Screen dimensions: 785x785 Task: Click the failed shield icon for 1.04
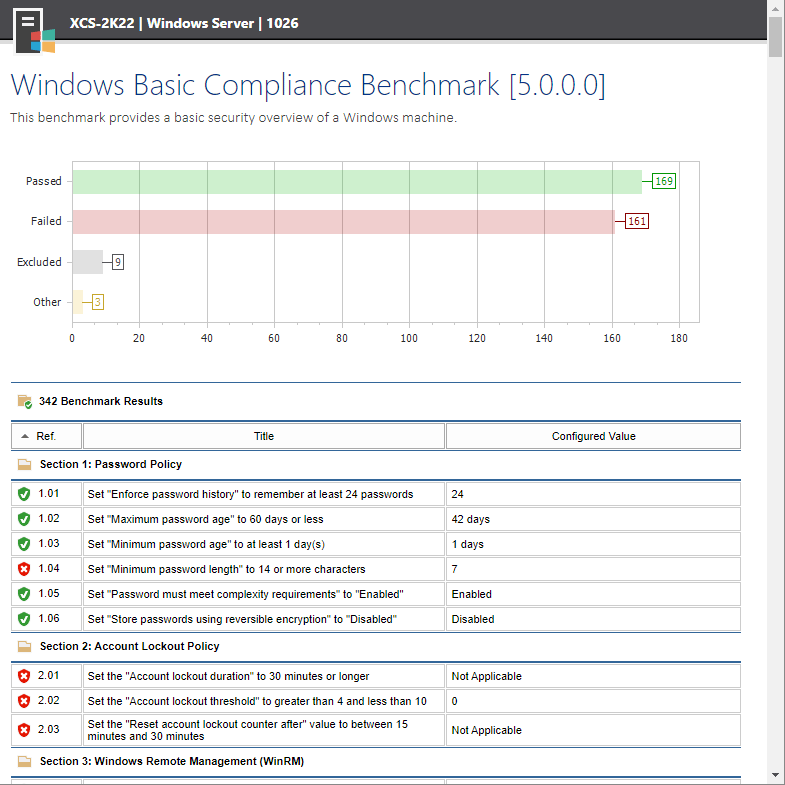pos(24,569)
